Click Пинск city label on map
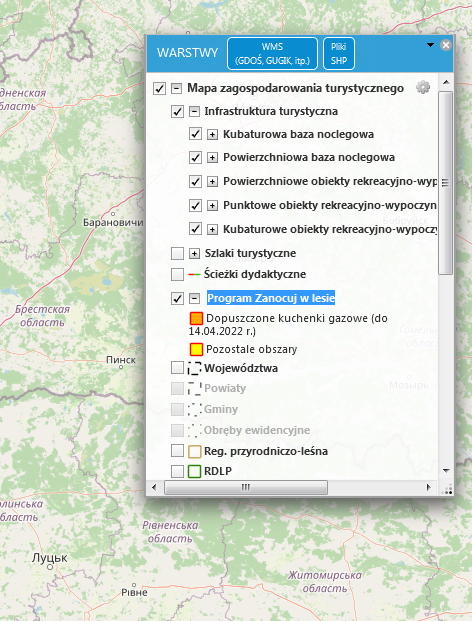This screenshot has width=472, height=621. pos(121,360)
